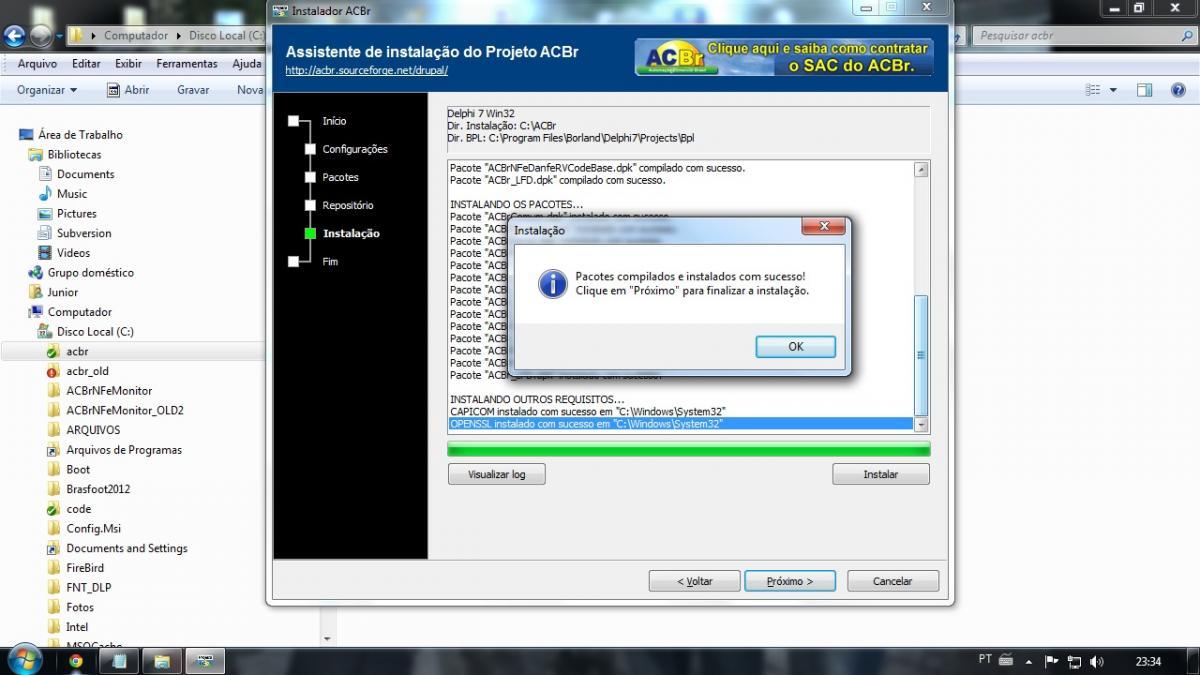Open the Exibir menu
Viewport: 1200px width, 675px height.
pos(128,64)
